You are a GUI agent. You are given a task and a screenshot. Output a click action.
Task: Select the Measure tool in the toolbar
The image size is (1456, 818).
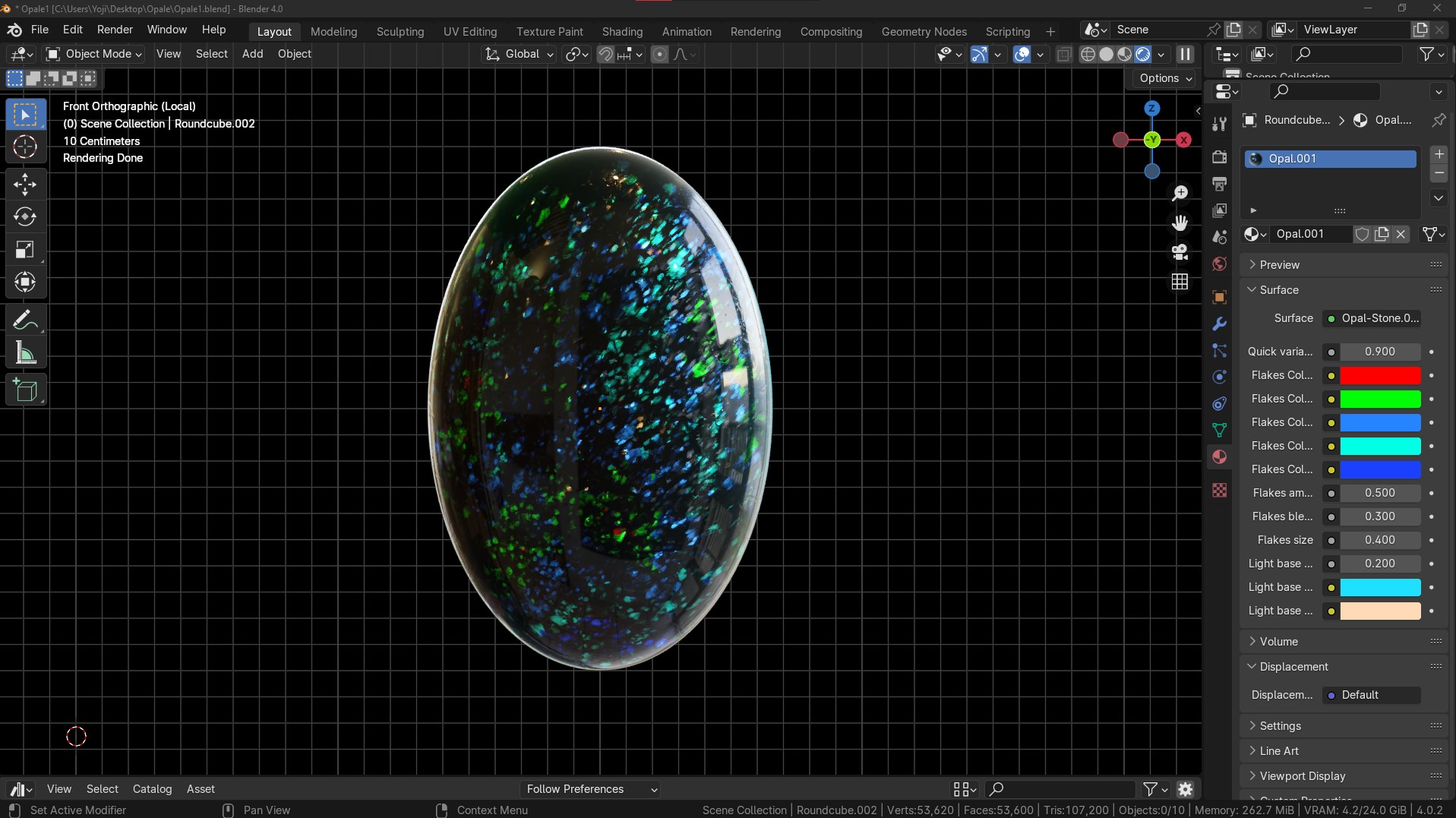point(25,352)
